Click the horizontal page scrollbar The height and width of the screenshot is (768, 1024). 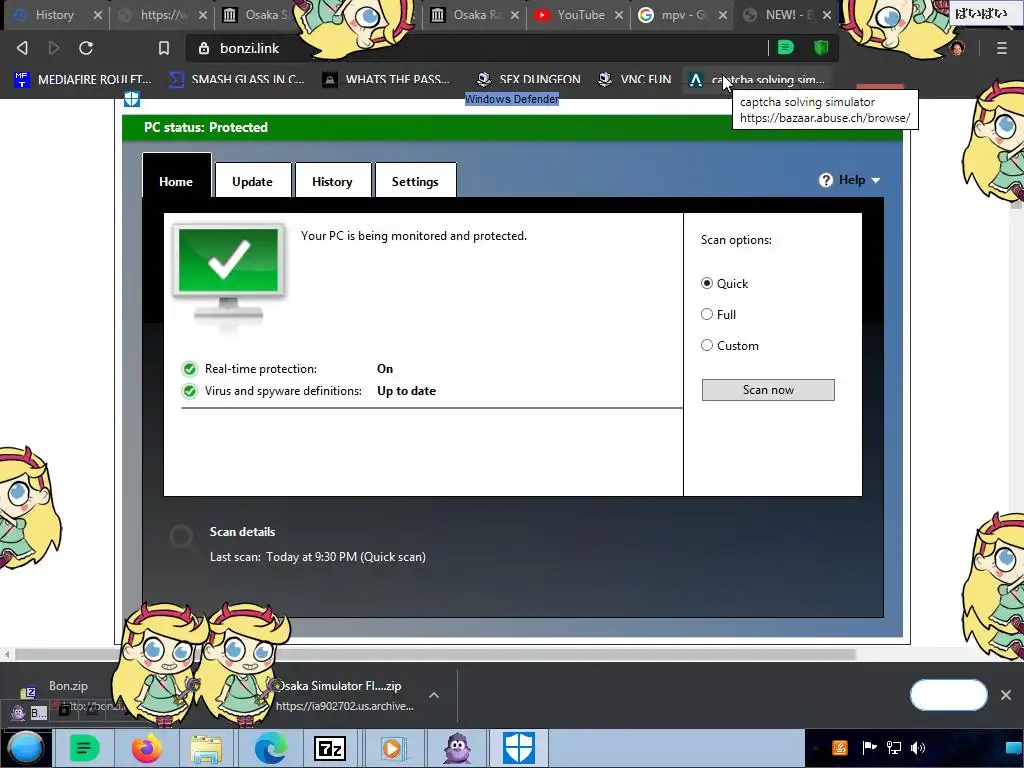pos(435,654)
